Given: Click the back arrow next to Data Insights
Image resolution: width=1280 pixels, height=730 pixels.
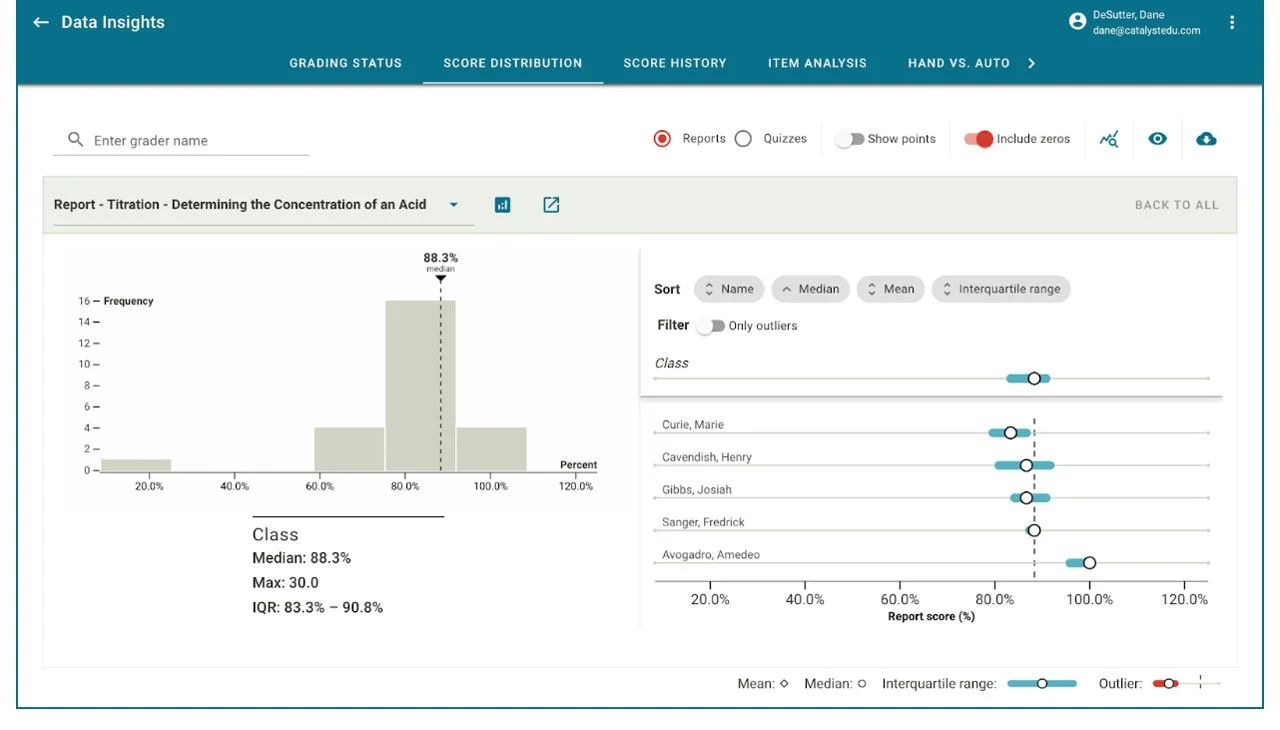Looking at the screenshot, I should 39,21.
